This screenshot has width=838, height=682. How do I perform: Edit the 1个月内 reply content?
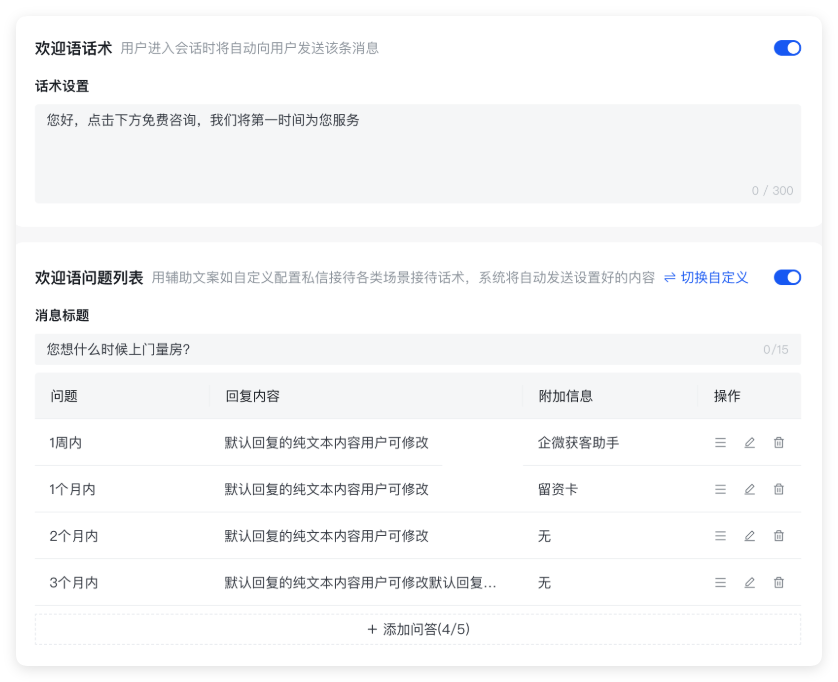point(749,489)
